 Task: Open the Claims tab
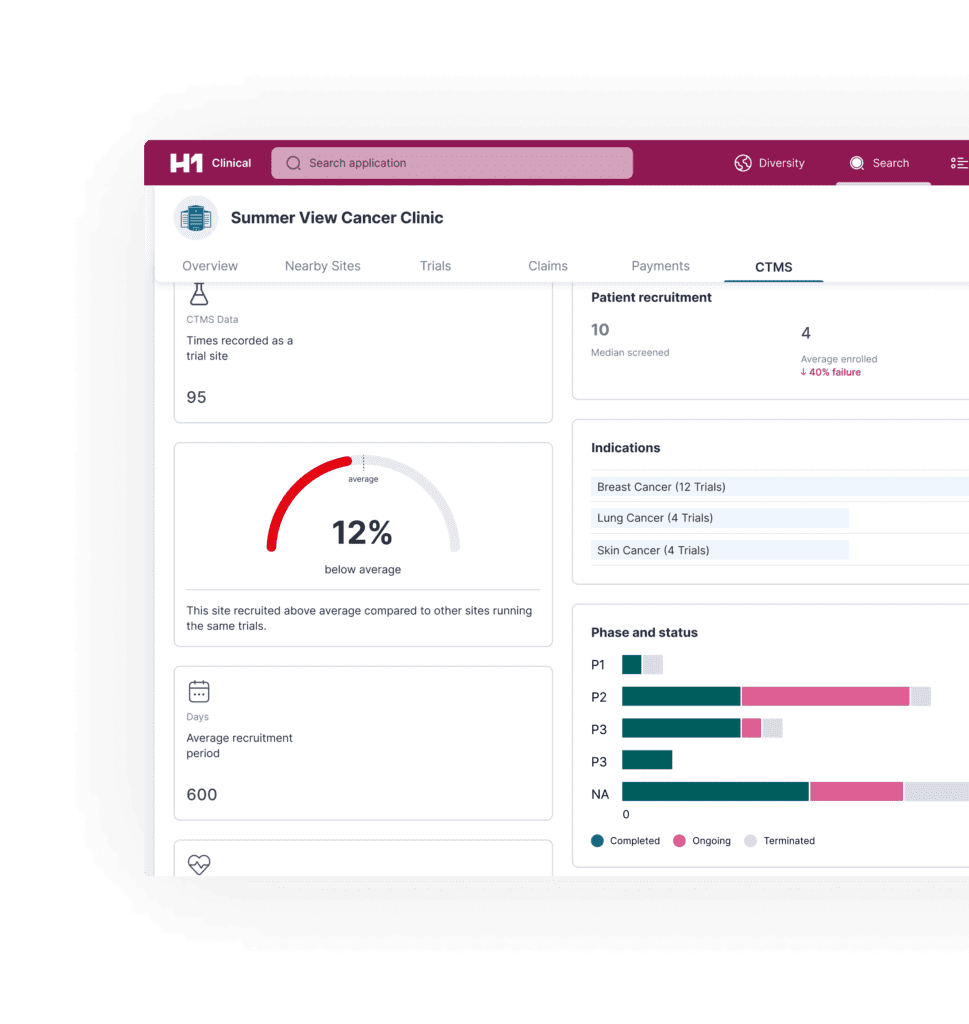[547, 265]
